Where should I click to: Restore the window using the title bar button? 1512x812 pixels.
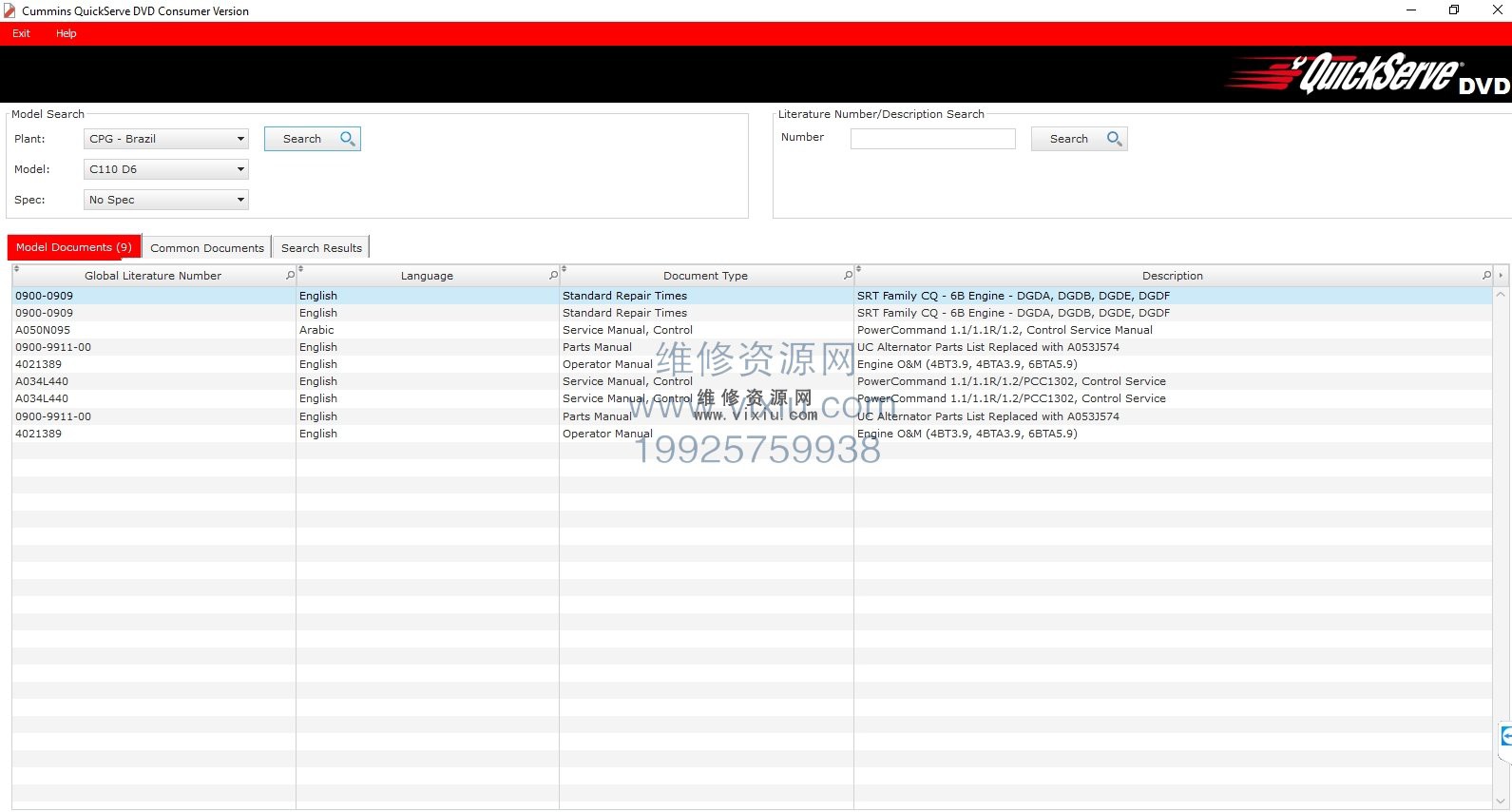point(1454,10)
